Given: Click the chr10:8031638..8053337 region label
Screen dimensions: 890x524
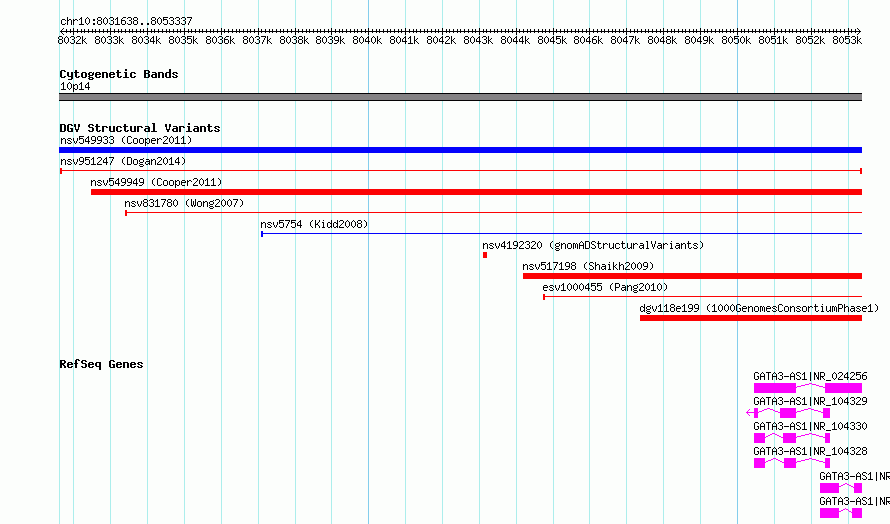Looking at the screenshot, I should point(126,21).
